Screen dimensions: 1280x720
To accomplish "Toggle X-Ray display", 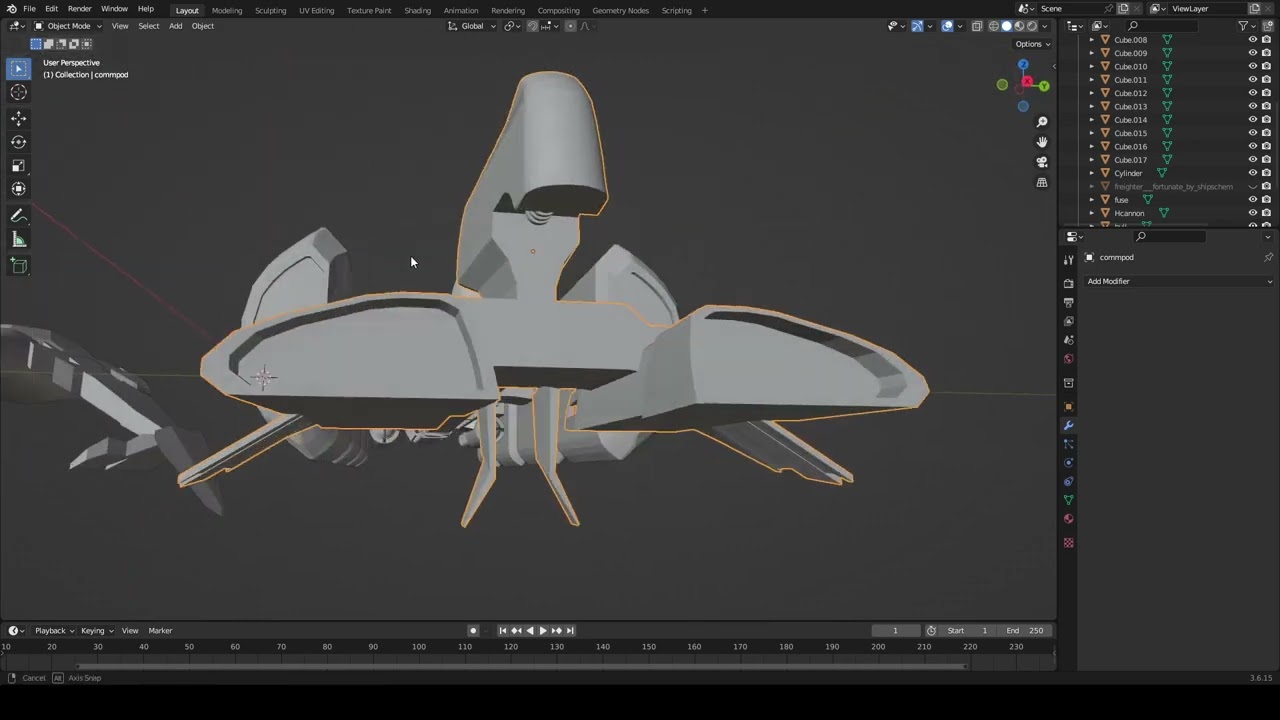I will 977,26.
